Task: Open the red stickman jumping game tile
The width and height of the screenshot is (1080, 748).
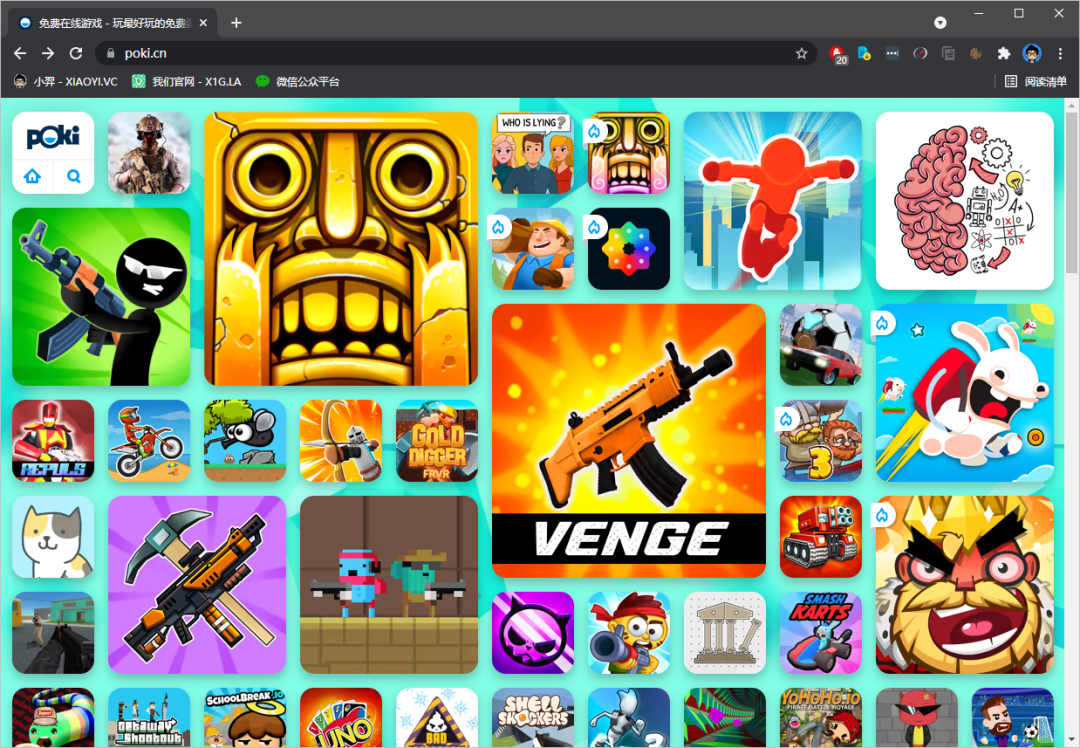Action: 773,201
